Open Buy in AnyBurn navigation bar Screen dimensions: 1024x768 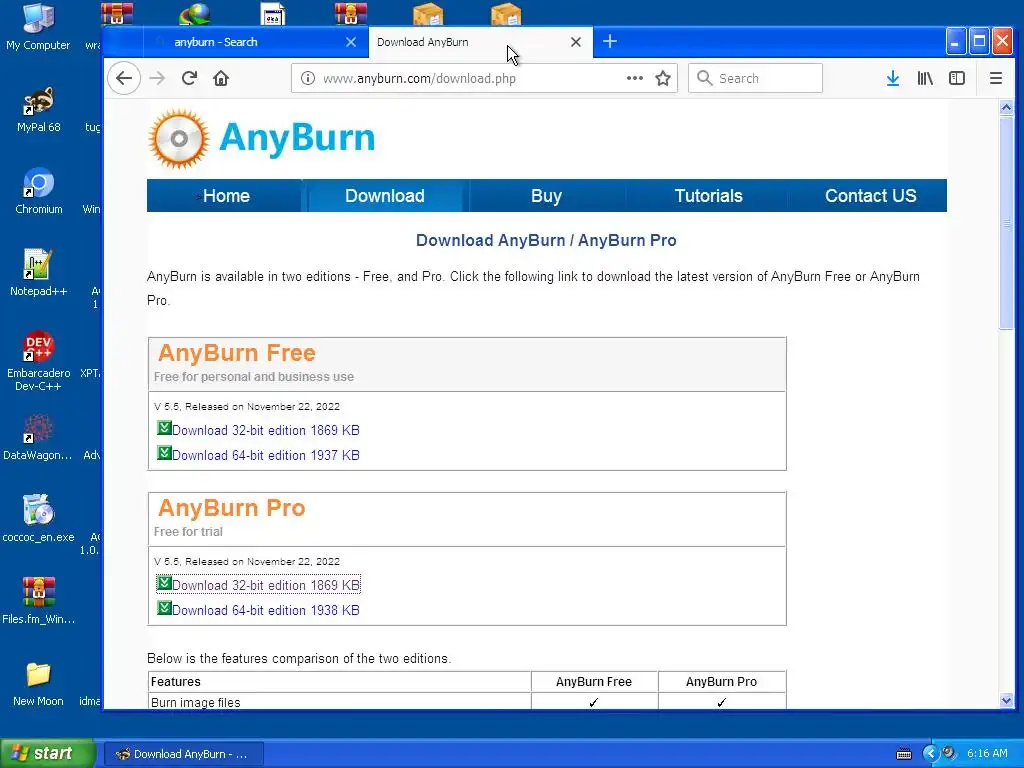(546, 196)
